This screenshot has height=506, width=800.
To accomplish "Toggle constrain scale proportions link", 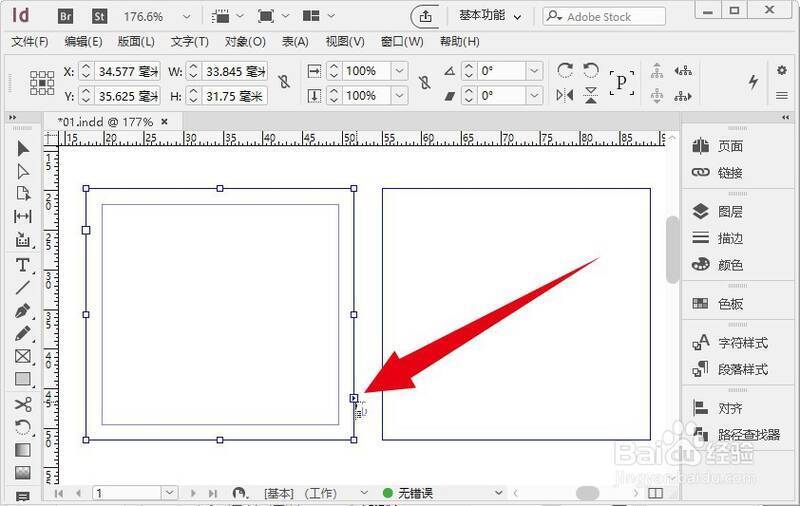I will click(x=424, y=83).
